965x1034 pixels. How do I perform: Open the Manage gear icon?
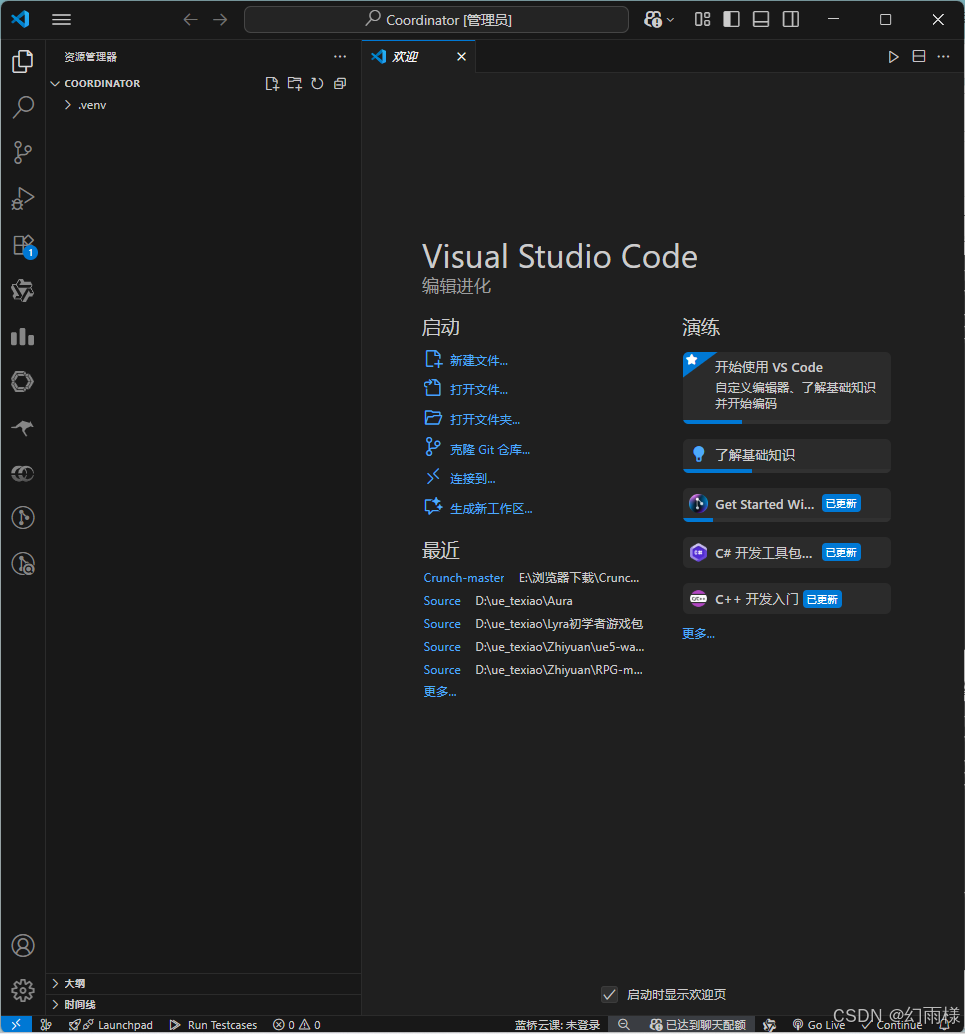22,990
